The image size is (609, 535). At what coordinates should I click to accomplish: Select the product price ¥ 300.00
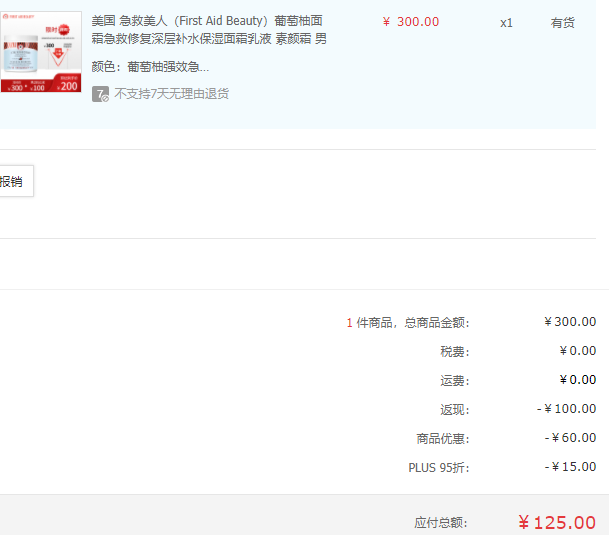411,22
